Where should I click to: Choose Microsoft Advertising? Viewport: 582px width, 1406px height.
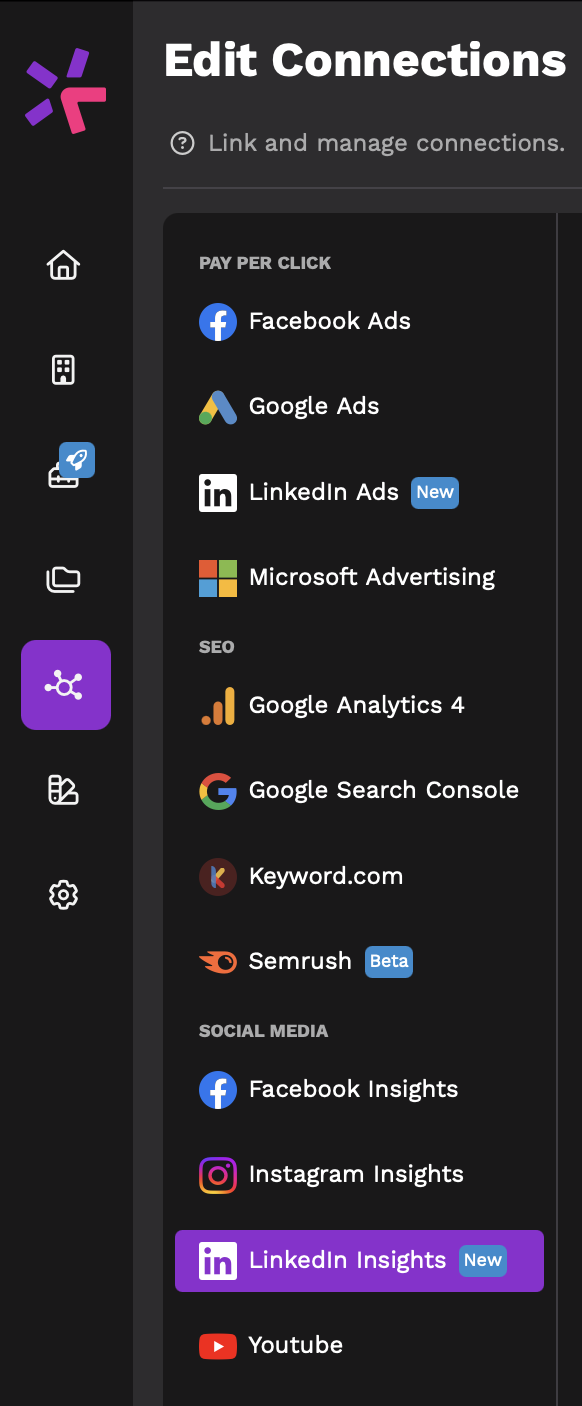click(x=359, y=578)
